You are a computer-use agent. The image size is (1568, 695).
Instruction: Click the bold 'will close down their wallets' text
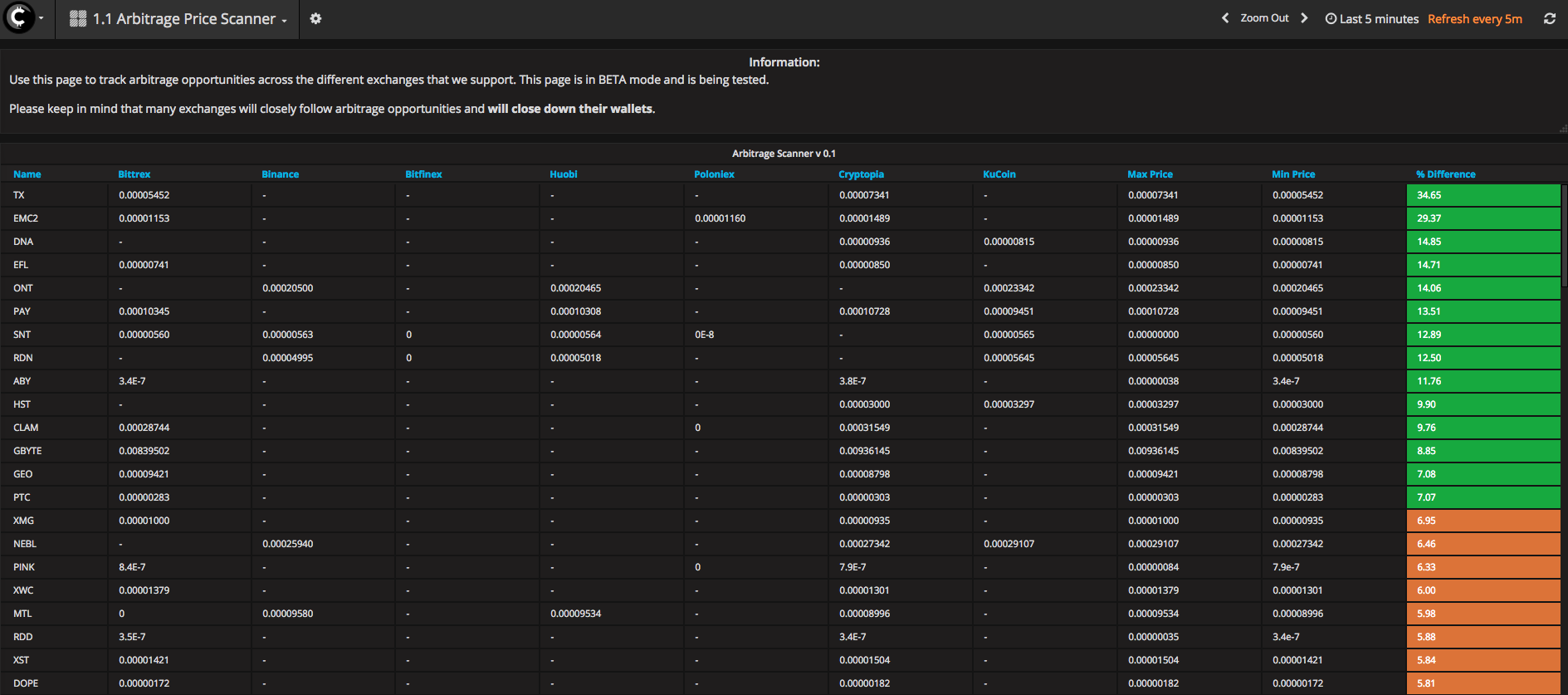(x=570, y=109)
